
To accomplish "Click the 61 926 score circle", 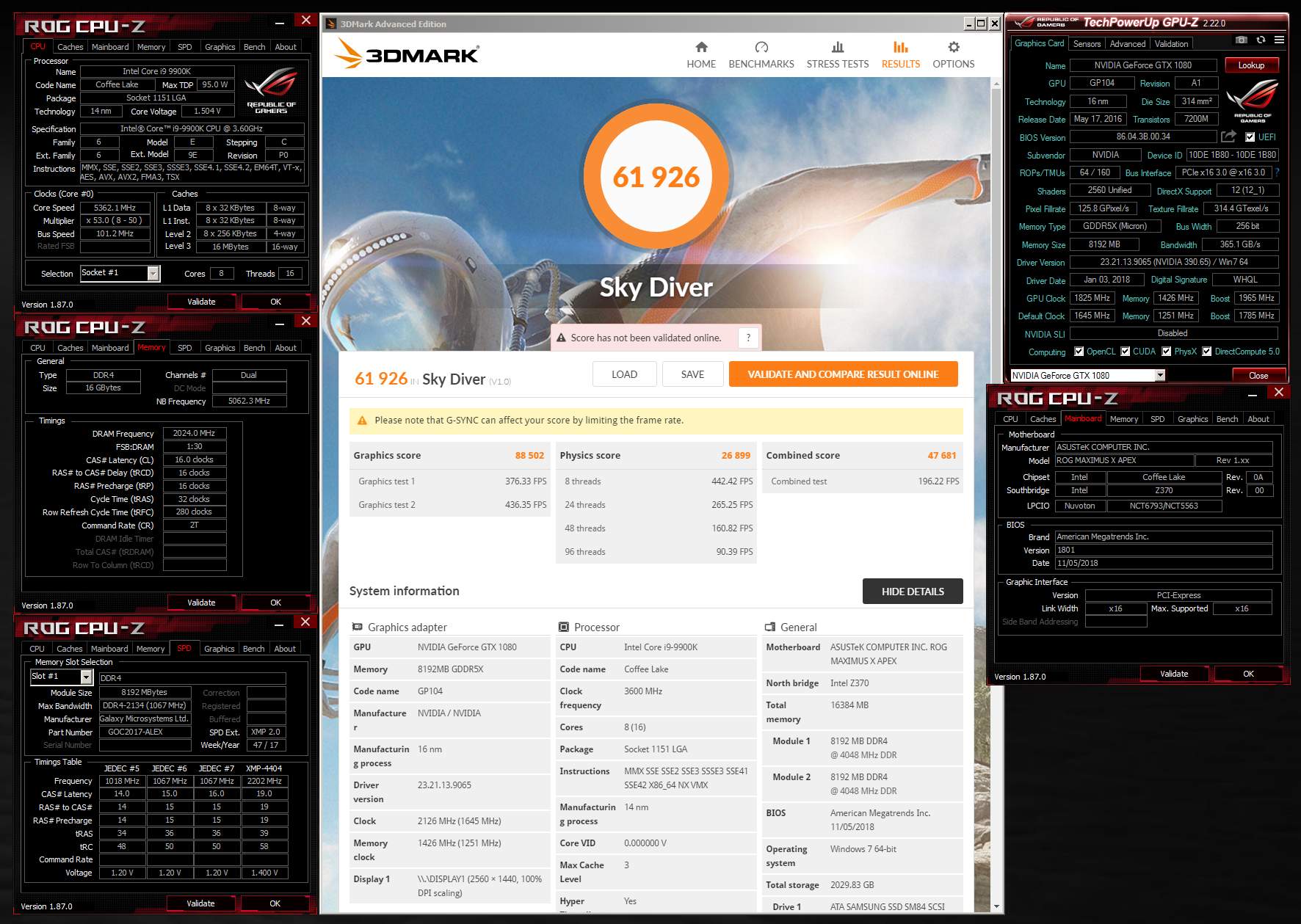I will [656, 176].
